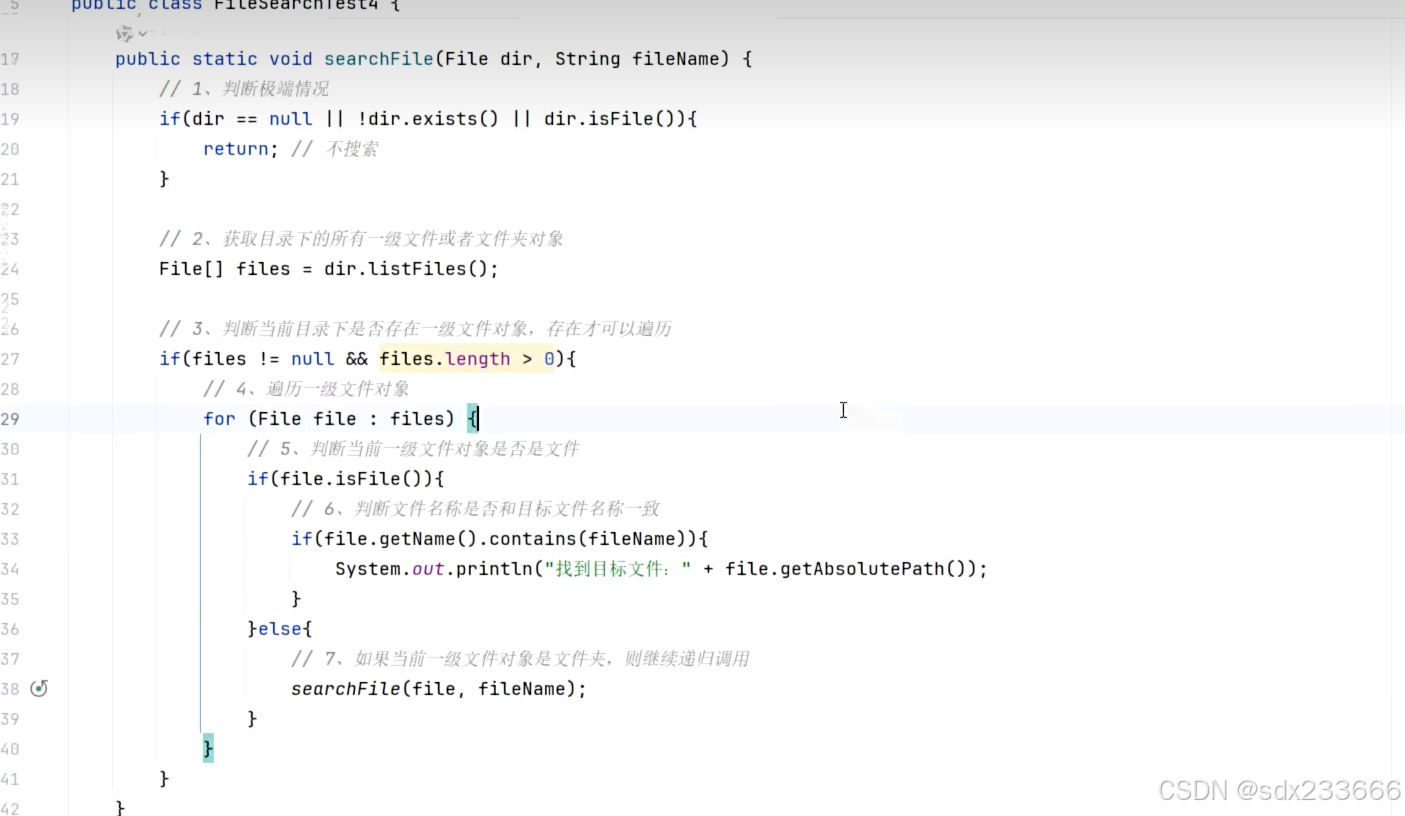The height and width of the screenshot is (816, 1405).
Task: Select the fileName parameter in the method signature
Action: click(676, 58)
